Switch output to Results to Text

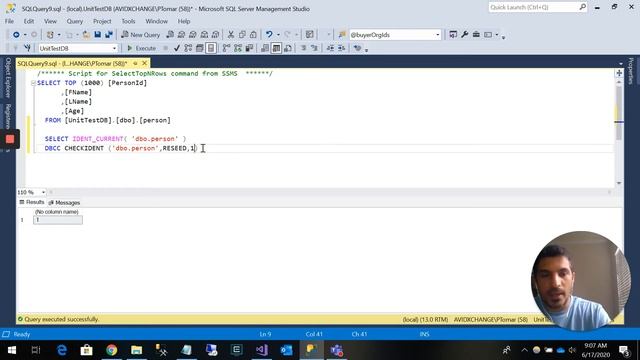pos(265,48)
